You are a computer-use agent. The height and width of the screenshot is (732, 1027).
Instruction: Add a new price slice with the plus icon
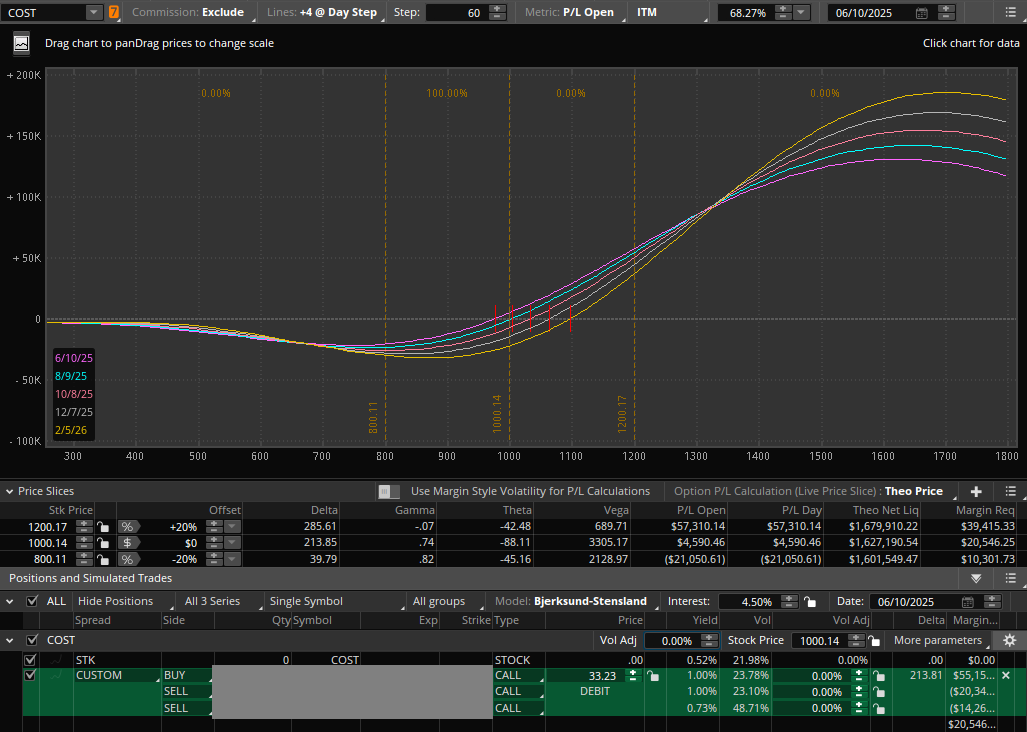pyautogui.click(x=976, y=491)
